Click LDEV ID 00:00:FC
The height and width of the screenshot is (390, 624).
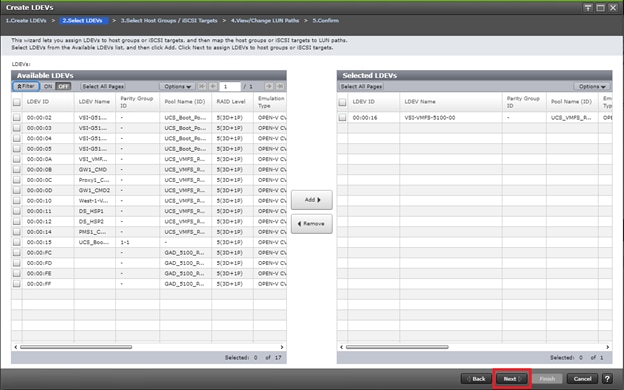tap(39, 253)
